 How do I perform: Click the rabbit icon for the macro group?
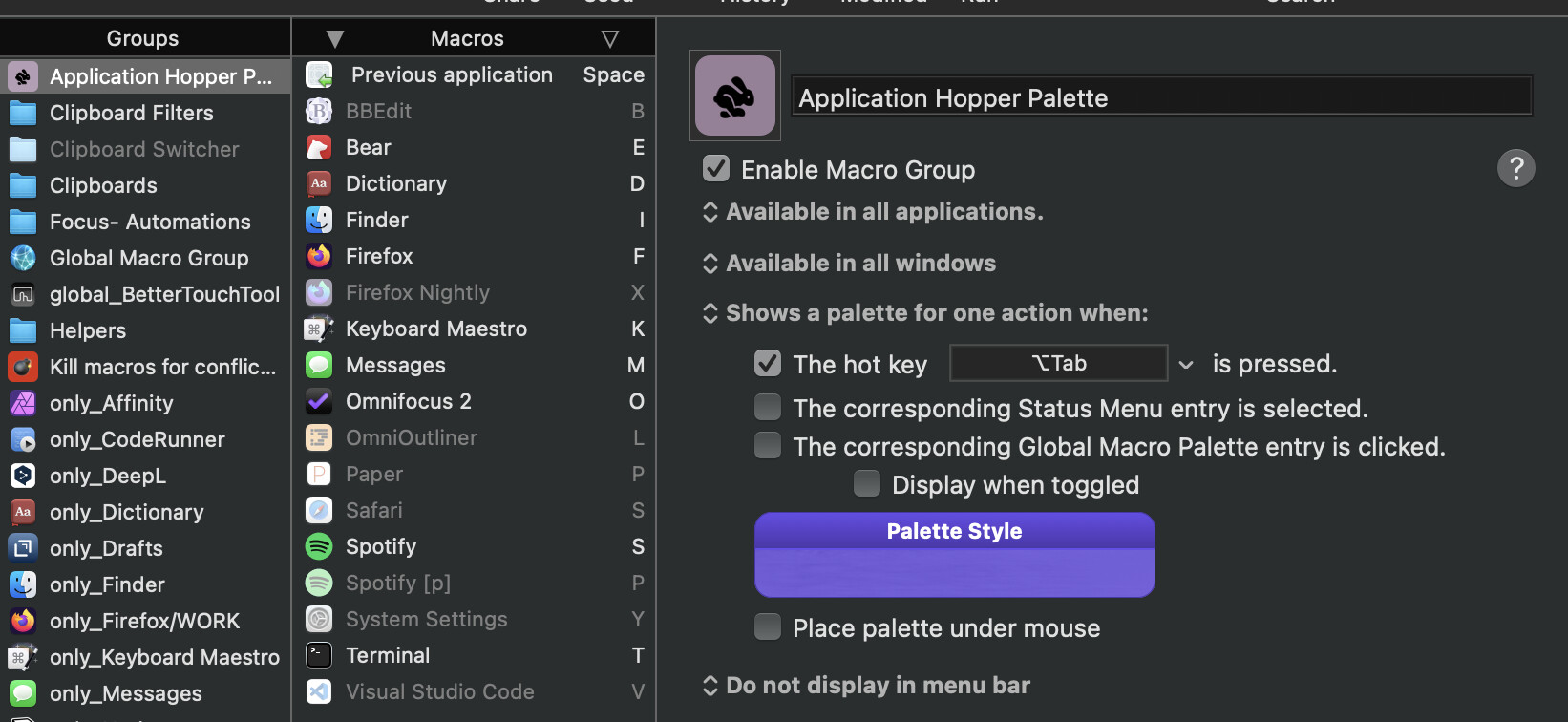coord(734,96)
